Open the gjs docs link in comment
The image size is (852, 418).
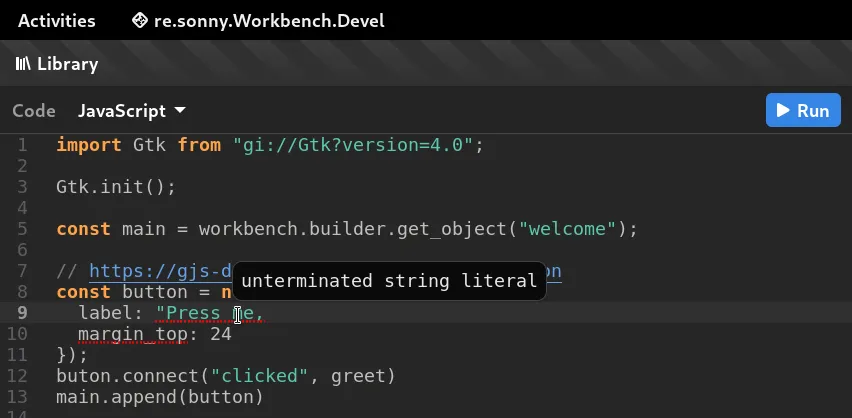coord(160,271)
